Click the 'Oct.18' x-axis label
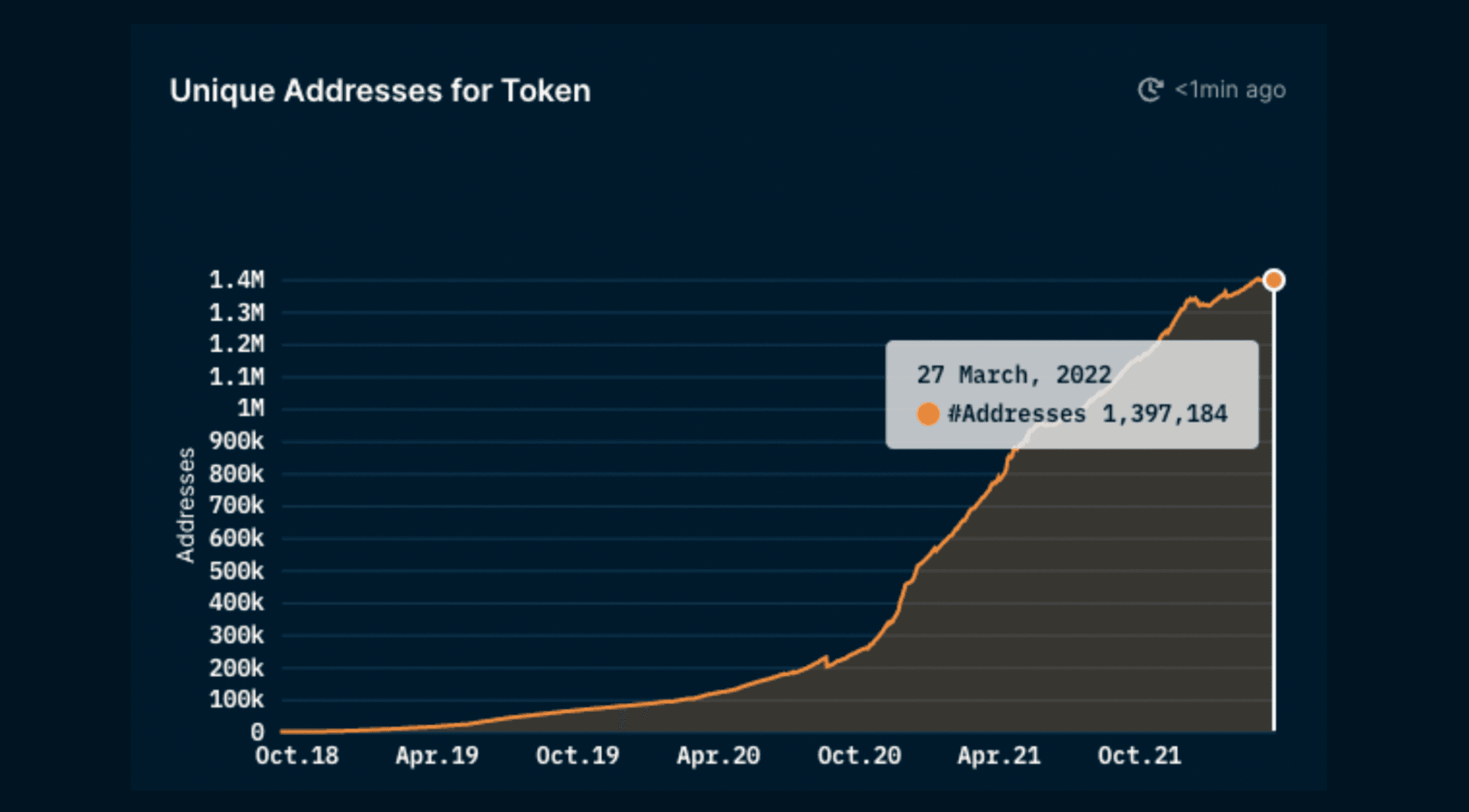 point(296,756)
